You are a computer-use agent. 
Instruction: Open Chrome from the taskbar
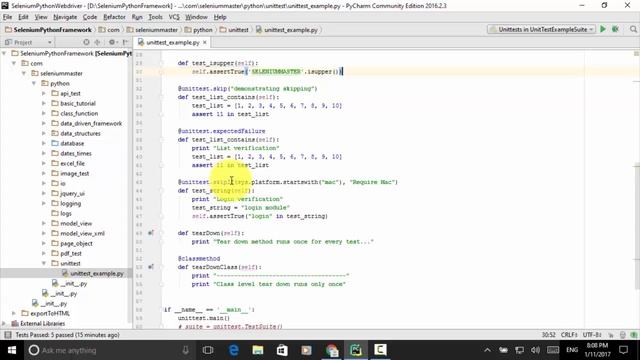(332, 350)
